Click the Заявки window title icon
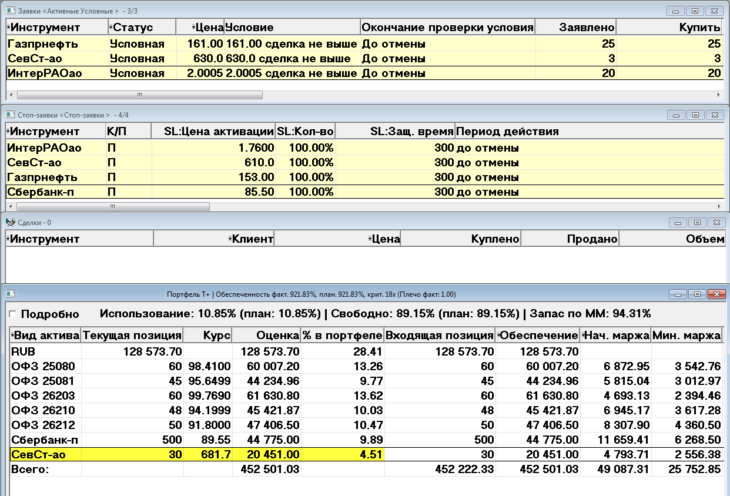730x496 pixels. click(11, 10)
